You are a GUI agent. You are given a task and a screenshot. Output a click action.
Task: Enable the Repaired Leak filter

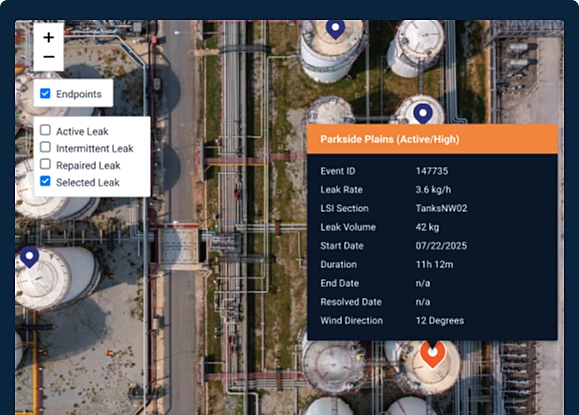tap(45, 164)
